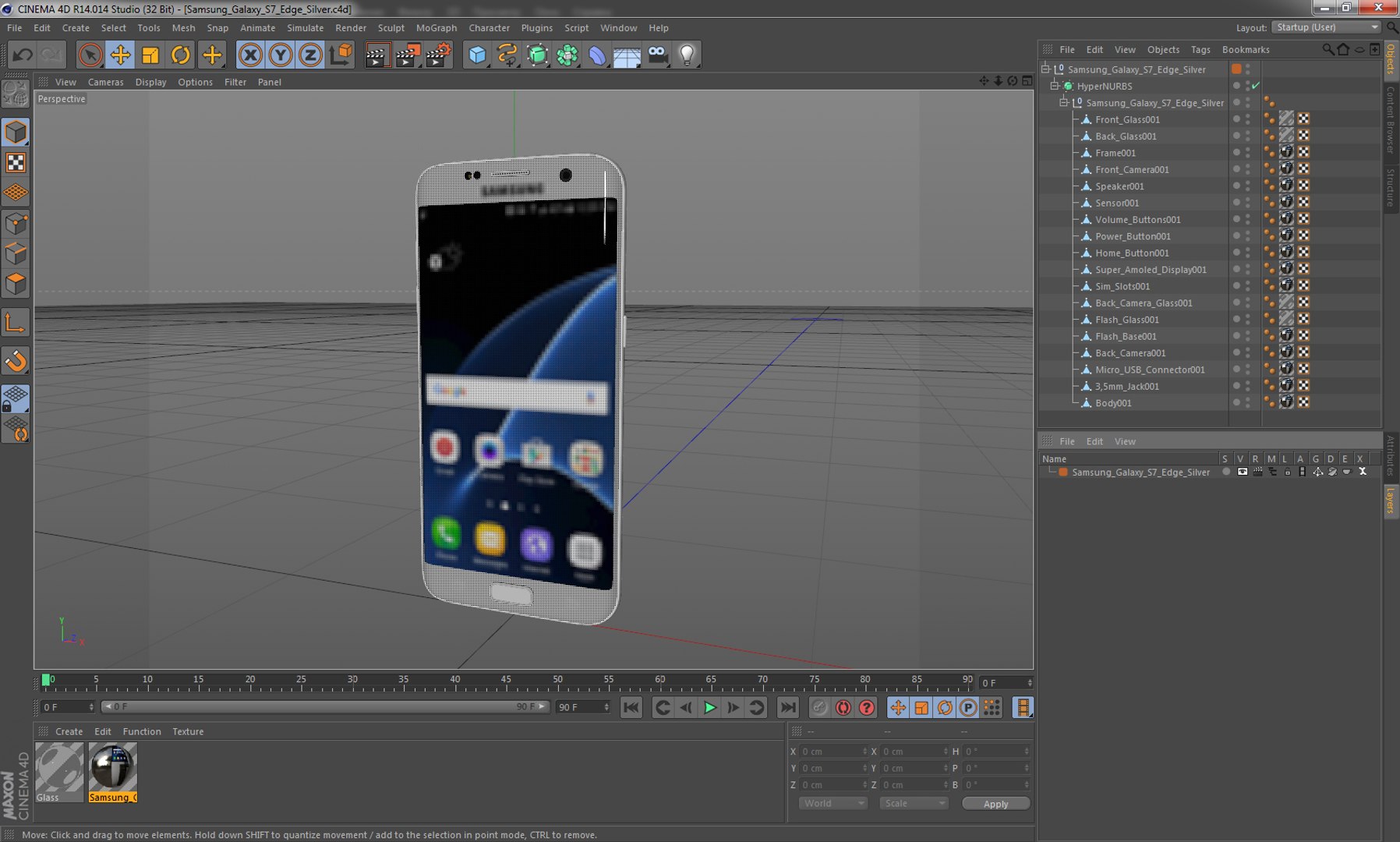Open Edit Render Settings
Screen dimensions: 1400x842
[438, 55]
